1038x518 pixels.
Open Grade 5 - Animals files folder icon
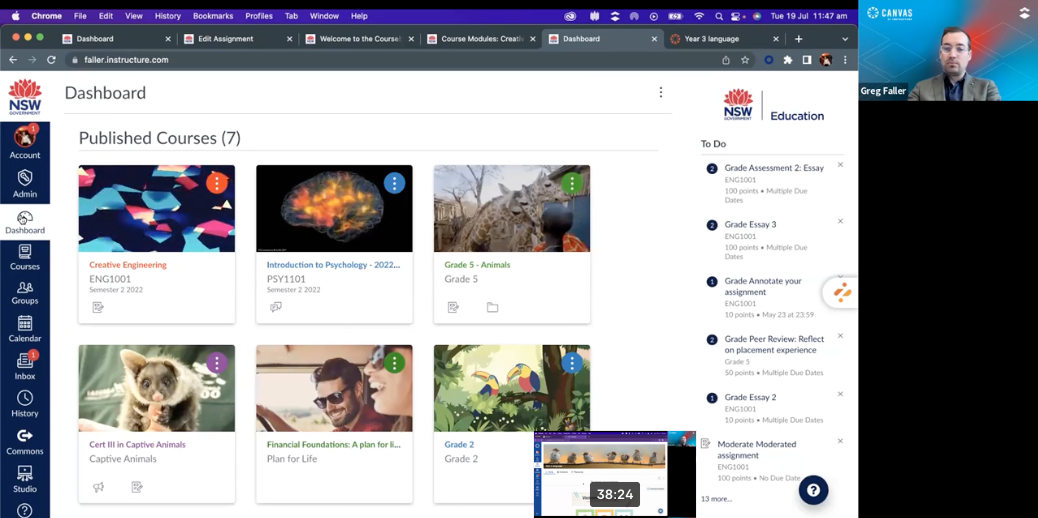[492, 307]
